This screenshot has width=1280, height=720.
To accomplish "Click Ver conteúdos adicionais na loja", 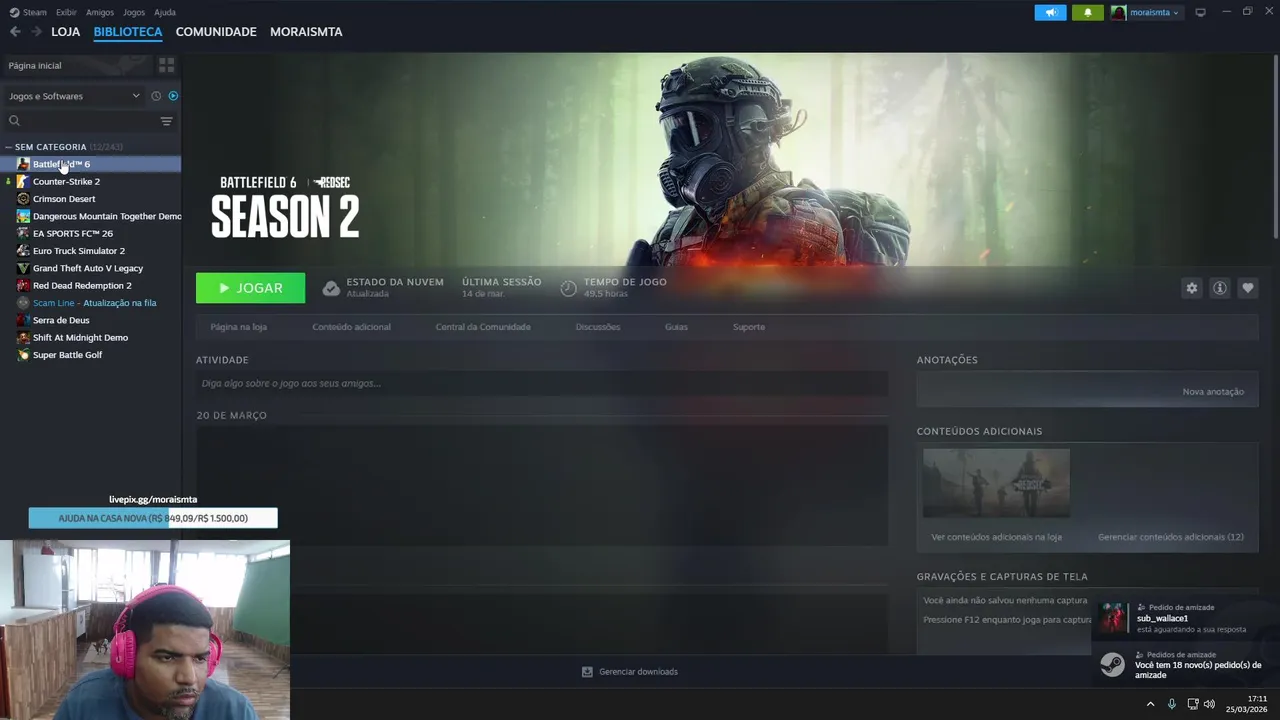I will (x=996, y=537).
